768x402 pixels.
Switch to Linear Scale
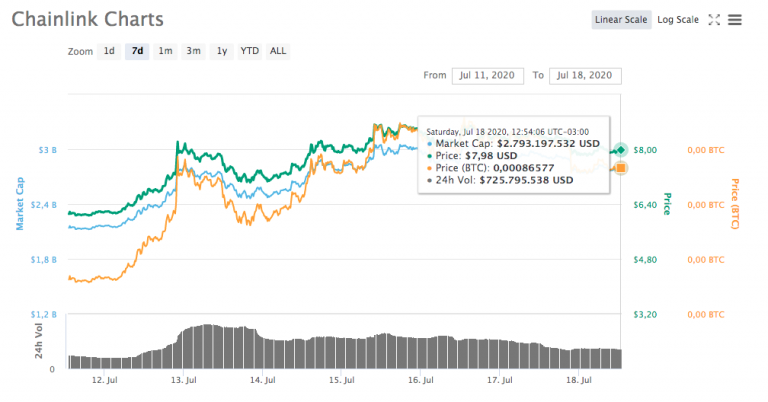[x=621, y=20]
